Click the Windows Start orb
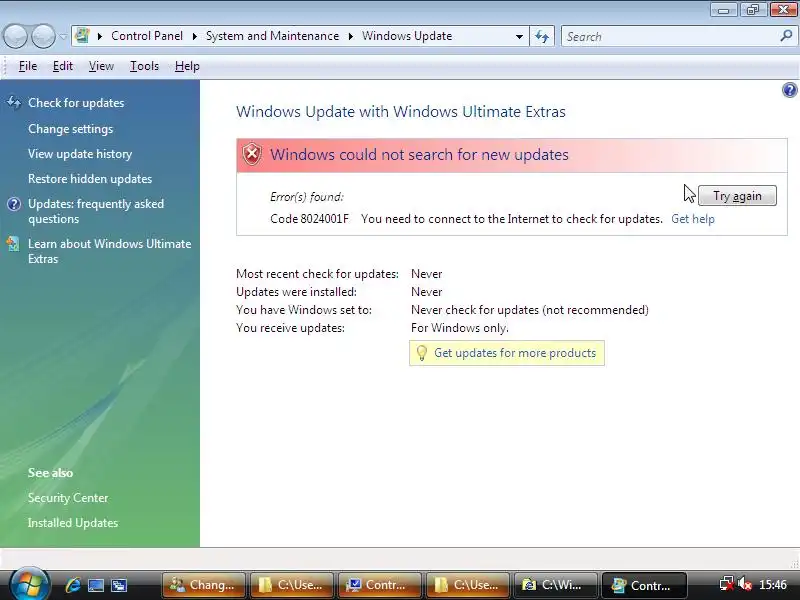The height and width of the screenshot is (600, 800). pos(29,584)
